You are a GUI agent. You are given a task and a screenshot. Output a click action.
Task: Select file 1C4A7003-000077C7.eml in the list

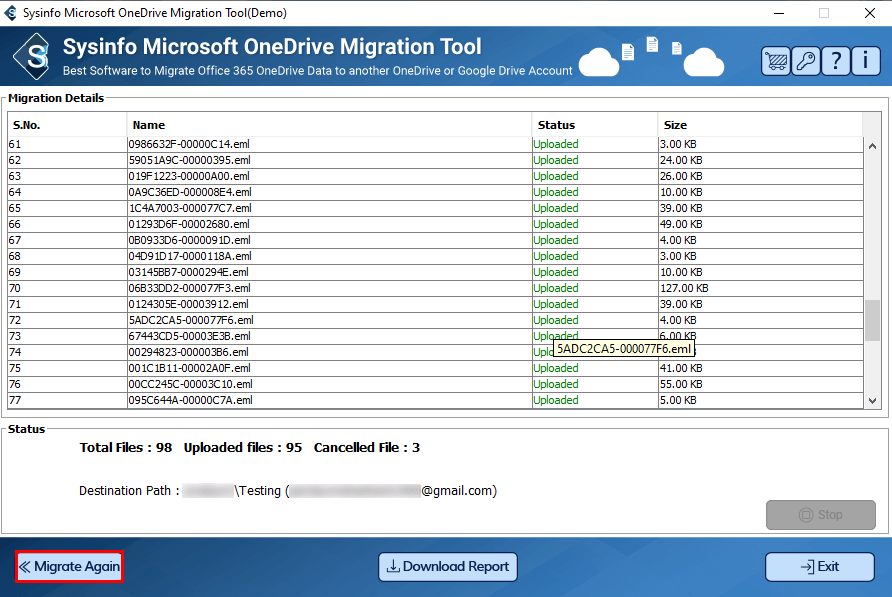point(191,208)
